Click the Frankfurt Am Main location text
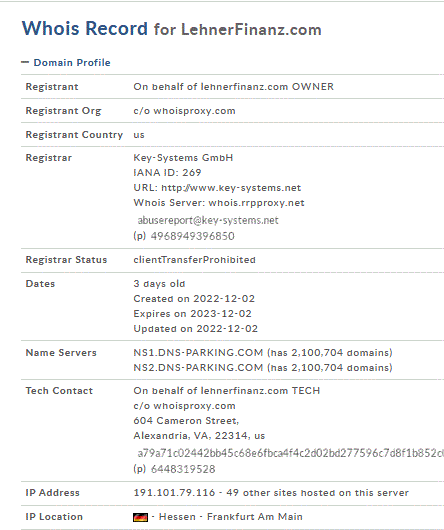This screenshot has width=444, height=530. coord(254,517)
